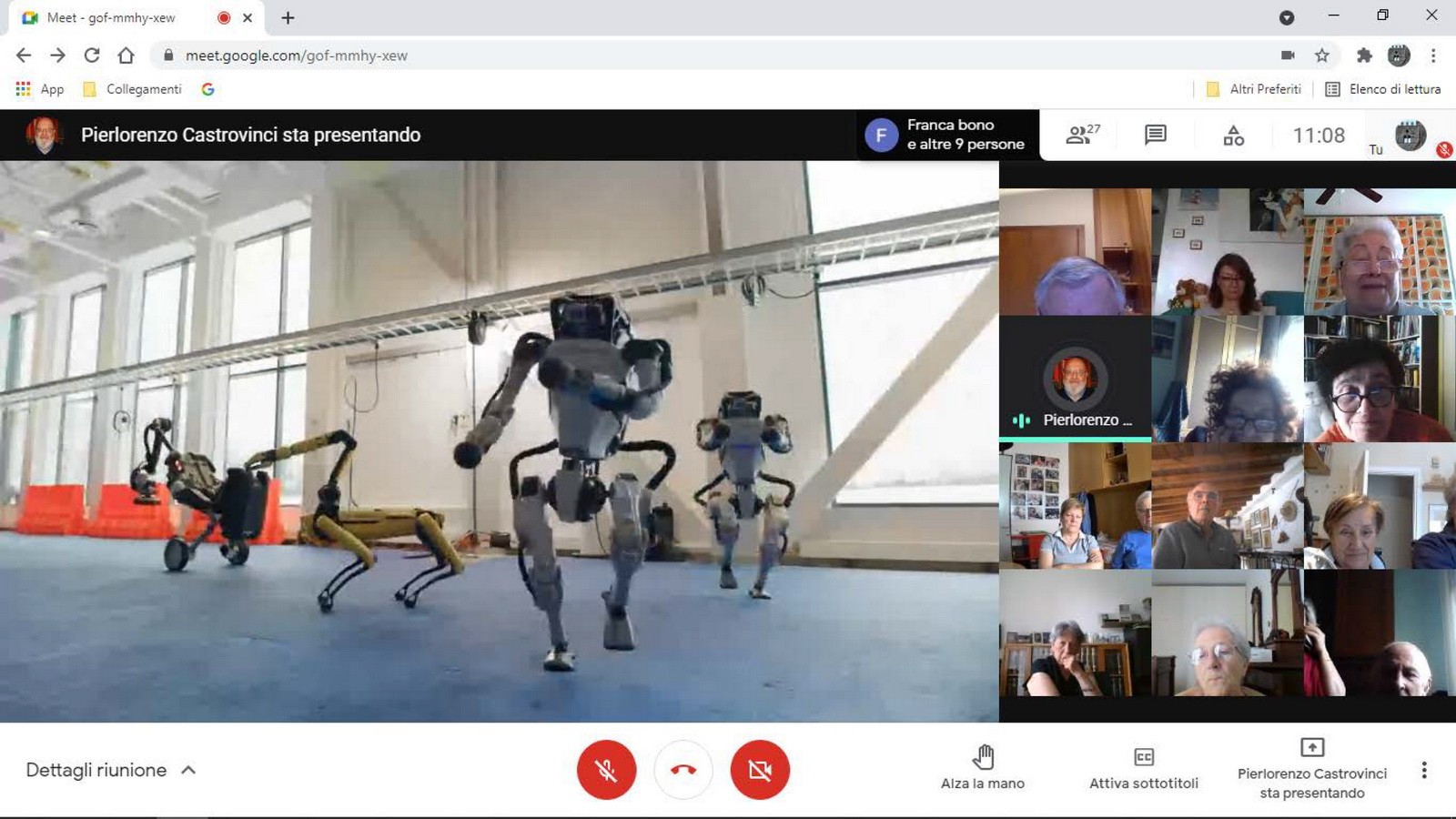Click your own Tu self-view thumbnail
This screenshot has width=1456, height=819.
click(1410, 136)
